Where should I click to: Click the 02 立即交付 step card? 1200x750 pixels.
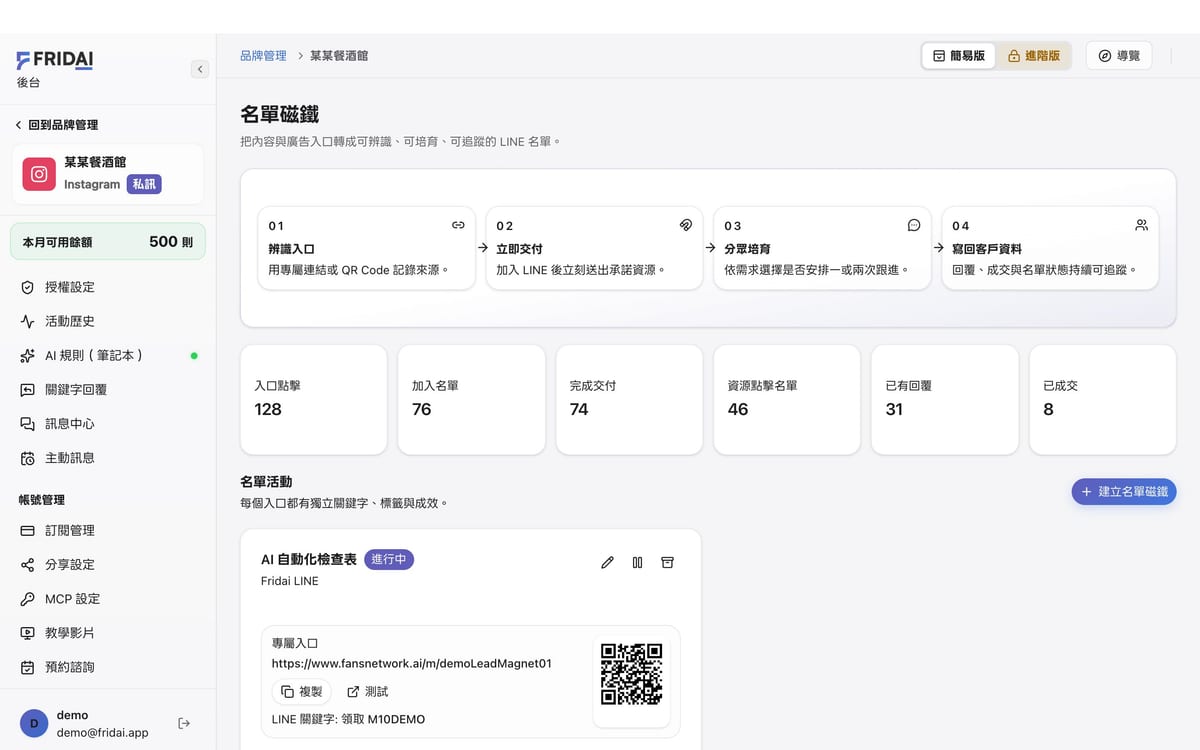pos(594,248)
